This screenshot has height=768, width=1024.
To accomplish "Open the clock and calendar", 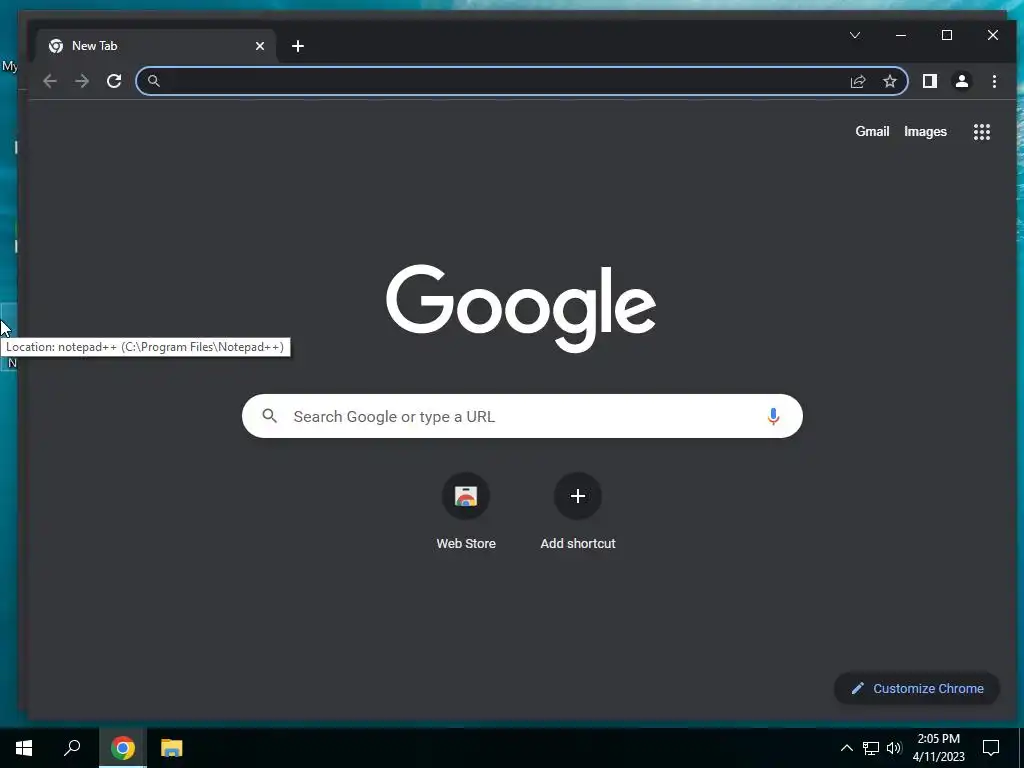I will tap(938, 748).
